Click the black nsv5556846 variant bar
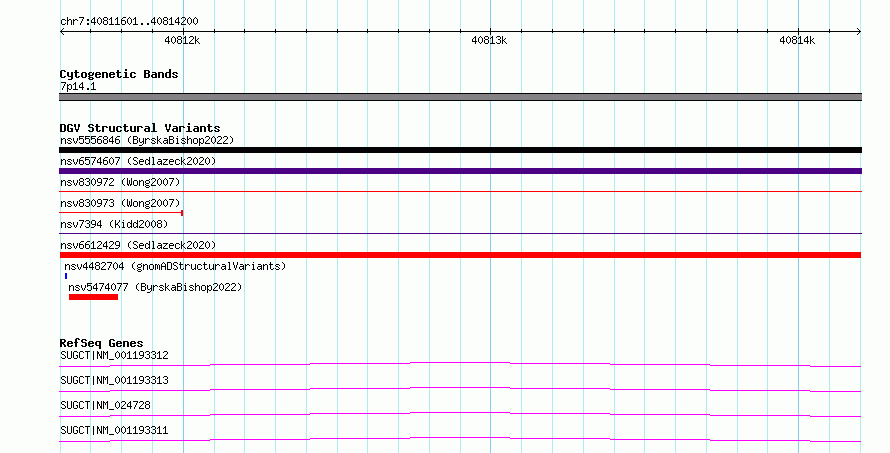890x453 pixels. pyautogui.click(x=460, y=150)
